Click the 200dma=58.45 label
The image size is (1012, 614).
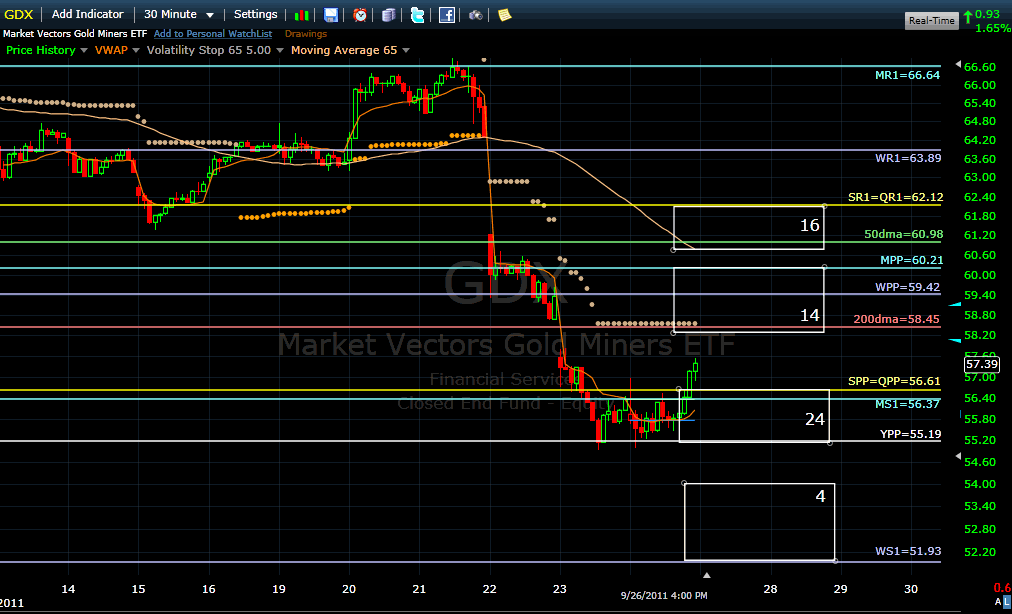pyautogui.click(x=896, y=319)
